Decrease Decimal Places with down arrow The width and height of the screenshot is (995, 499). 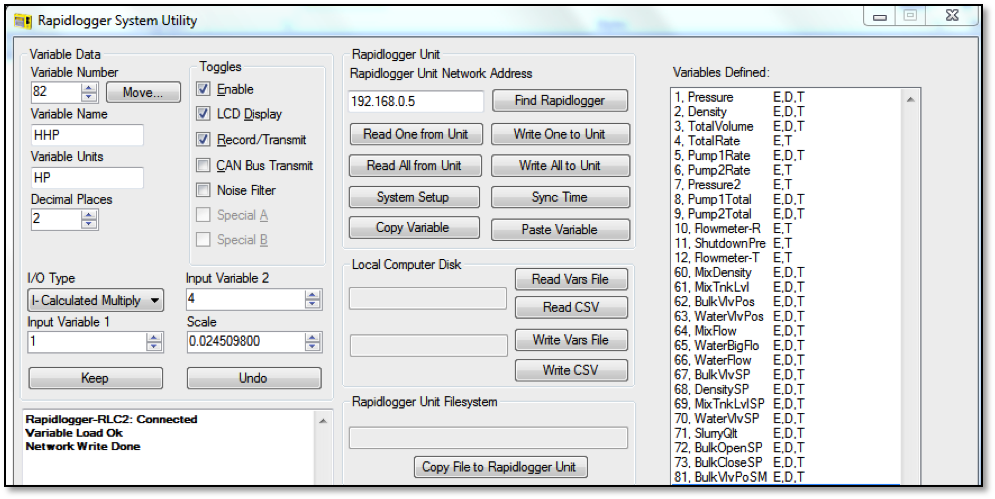tap(89, 224)
